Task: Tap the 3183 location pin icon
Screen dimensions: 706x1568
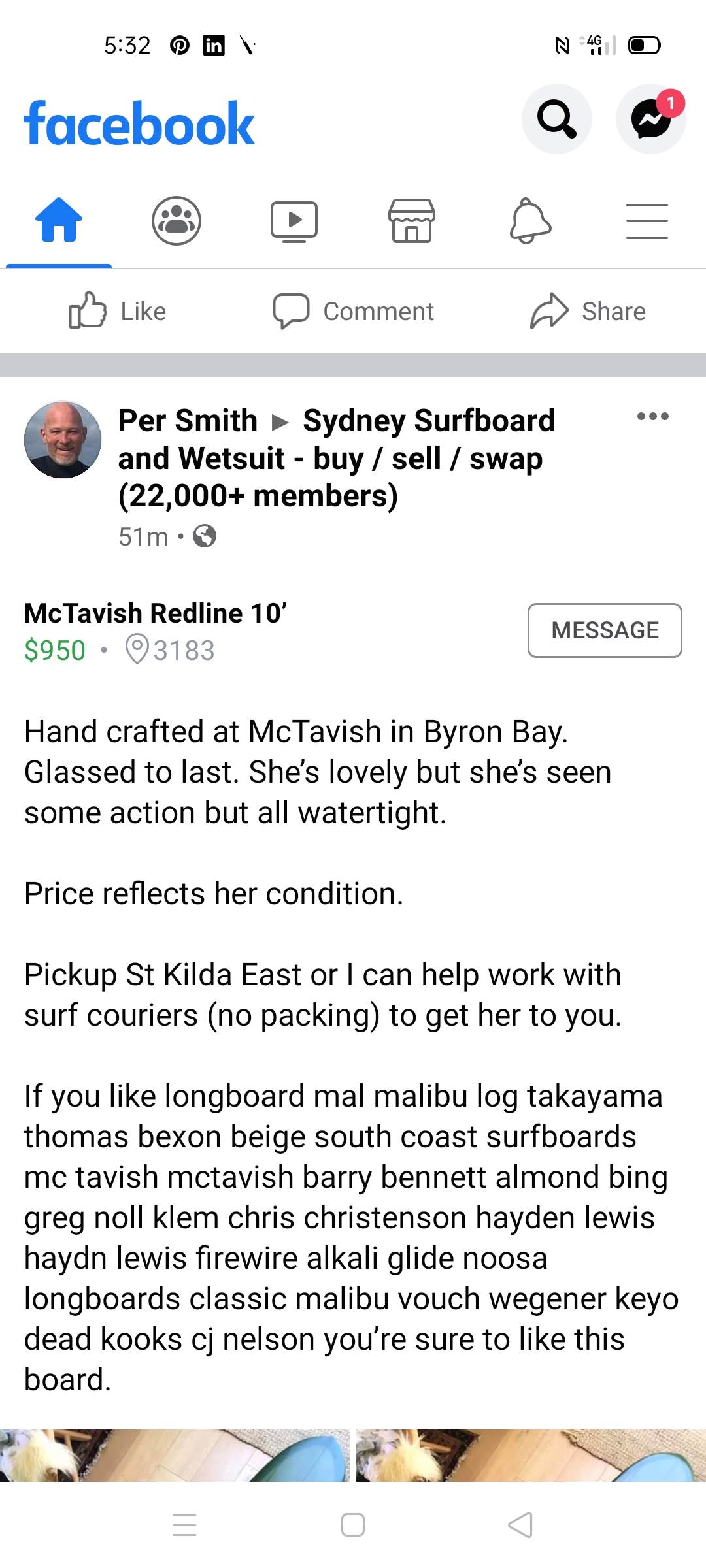Action: pos(137,650)
